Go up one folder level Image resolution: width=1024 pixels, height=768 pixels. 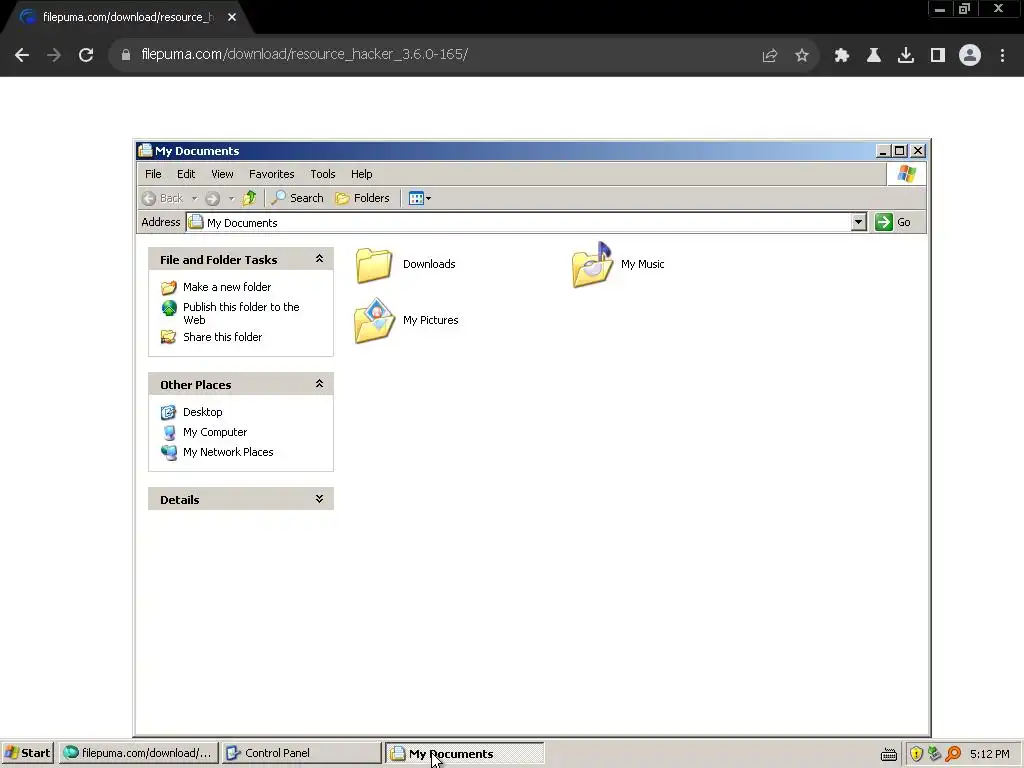click(249, 198)
